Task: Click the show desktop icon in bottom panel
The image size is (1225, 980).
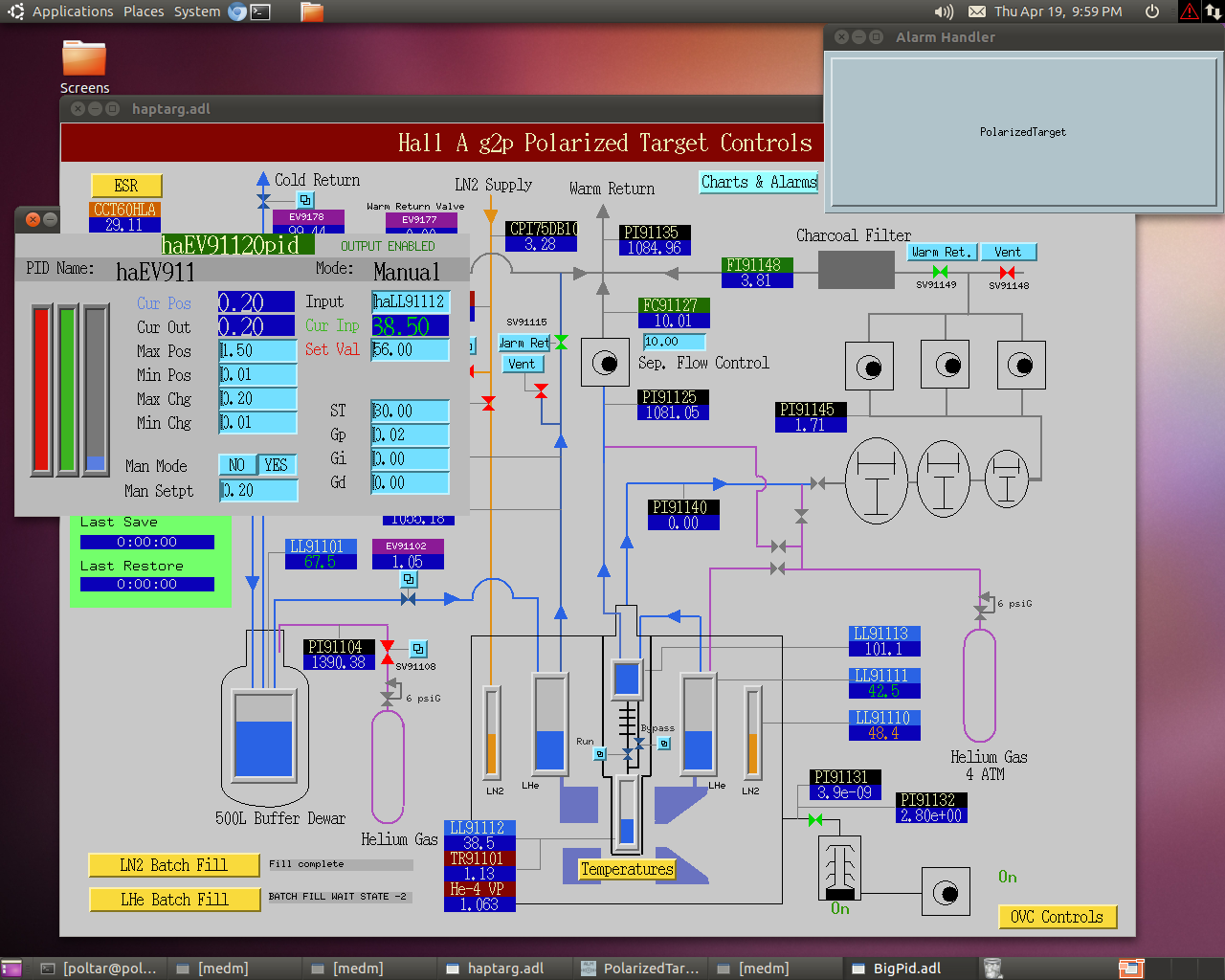Action: [11, 969]
